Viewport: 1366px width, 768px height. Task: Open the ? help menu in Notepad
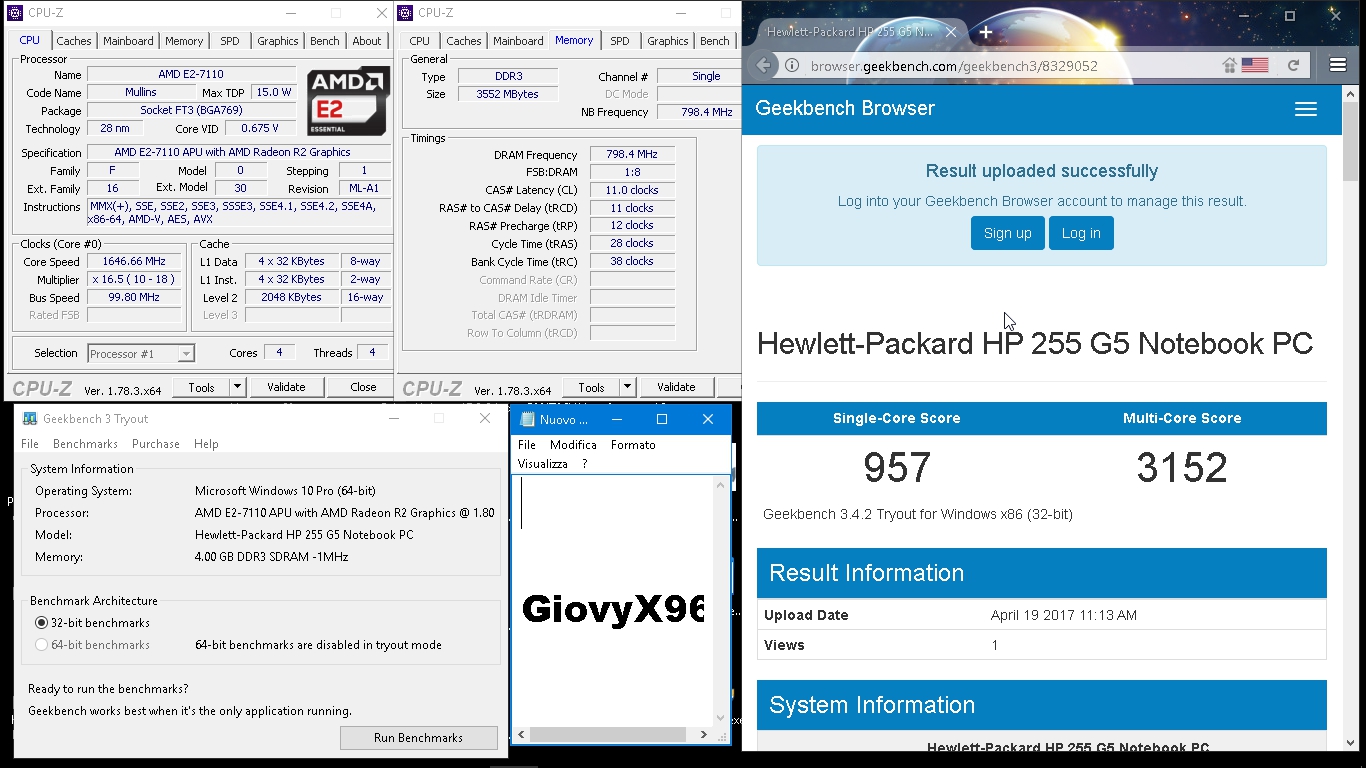[585, 464]
